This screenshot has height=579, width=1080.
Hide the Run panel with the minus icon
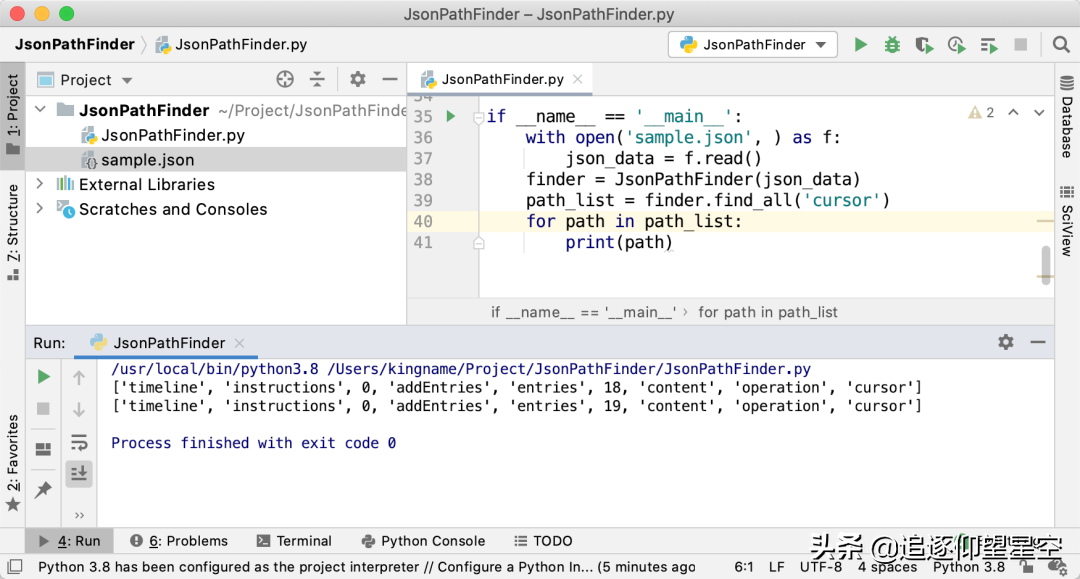coord(1038,341)
